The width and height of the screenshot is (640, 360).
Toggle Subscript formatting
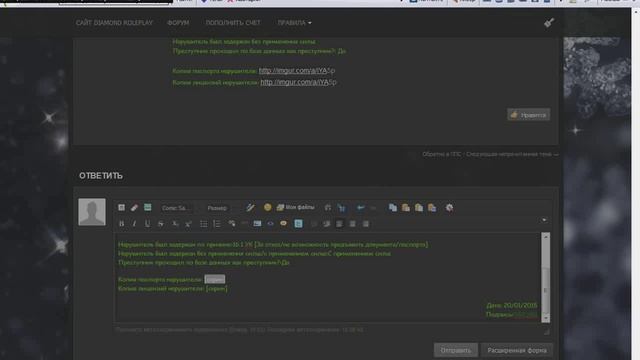coord(175,224)
